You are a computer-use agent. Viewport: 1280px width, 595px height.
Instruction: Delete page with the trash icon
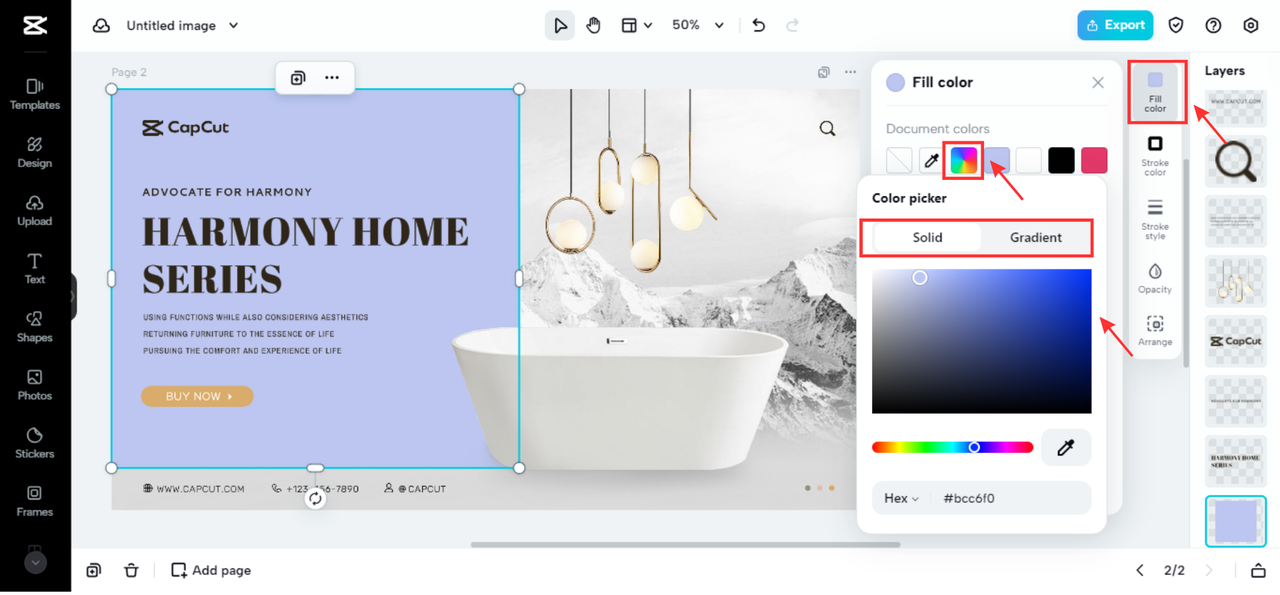point(131,570)
